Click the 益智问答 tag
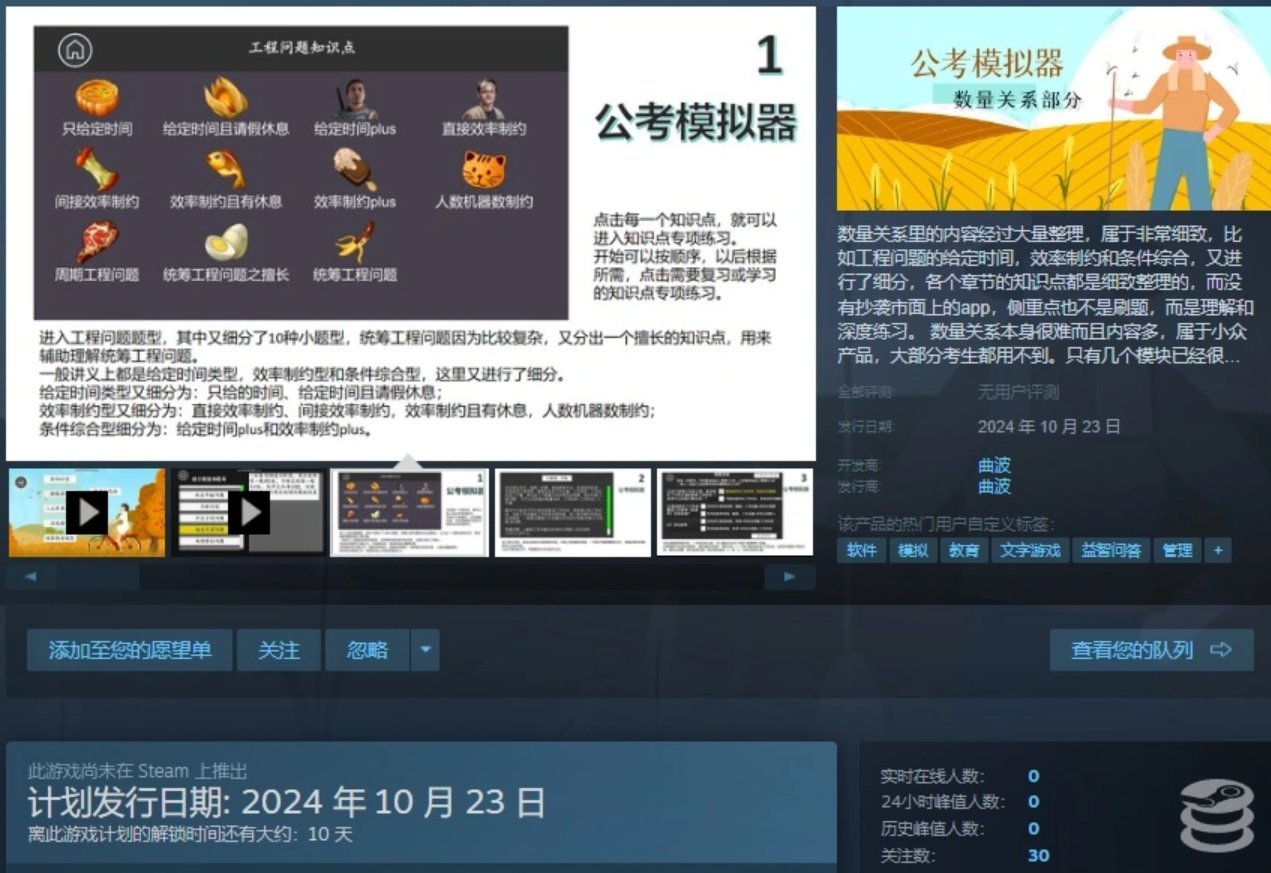The width and height of the screenshot is (1271, 873). click(x=1111, y=550)
